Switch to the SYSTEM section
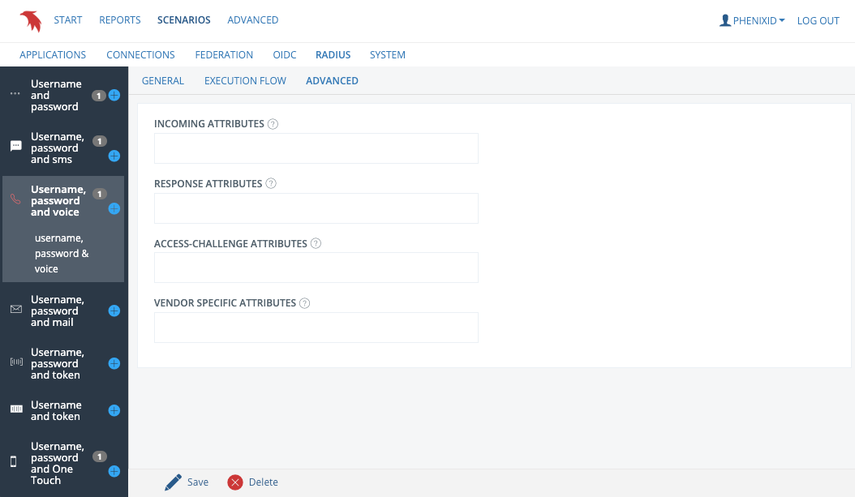 click(387, 55)
